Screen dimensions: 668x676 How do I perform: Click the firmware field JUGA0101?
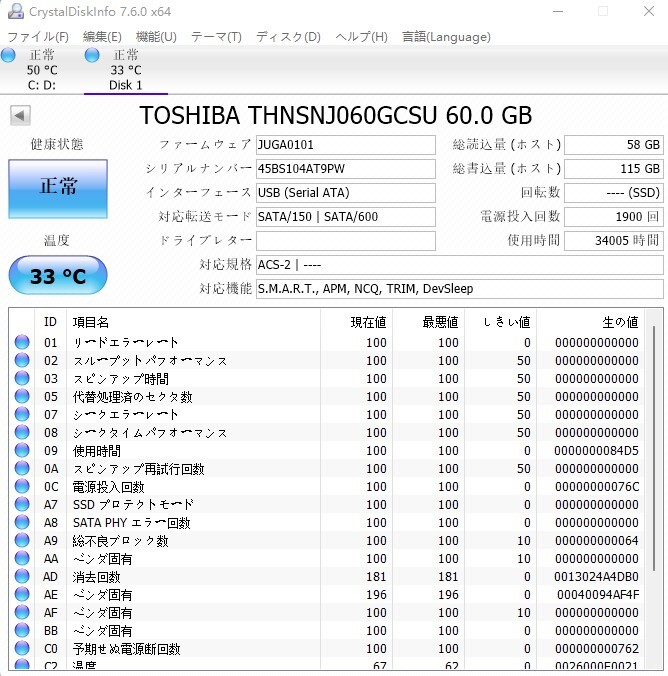coord(345,145)
